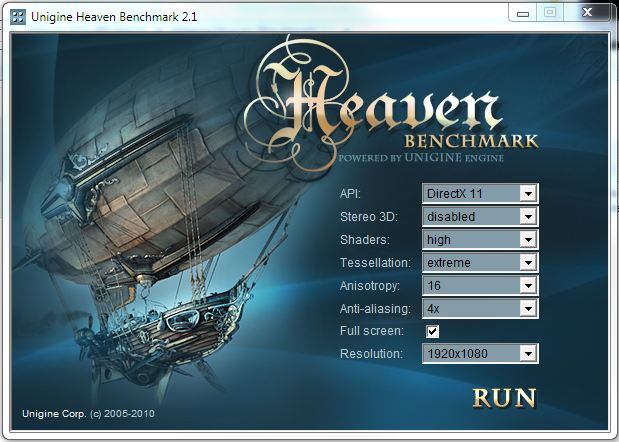This screenshot has height=442, width=619.
Task: Click the Heaven Benchmark logo
Action: point(391,105)
